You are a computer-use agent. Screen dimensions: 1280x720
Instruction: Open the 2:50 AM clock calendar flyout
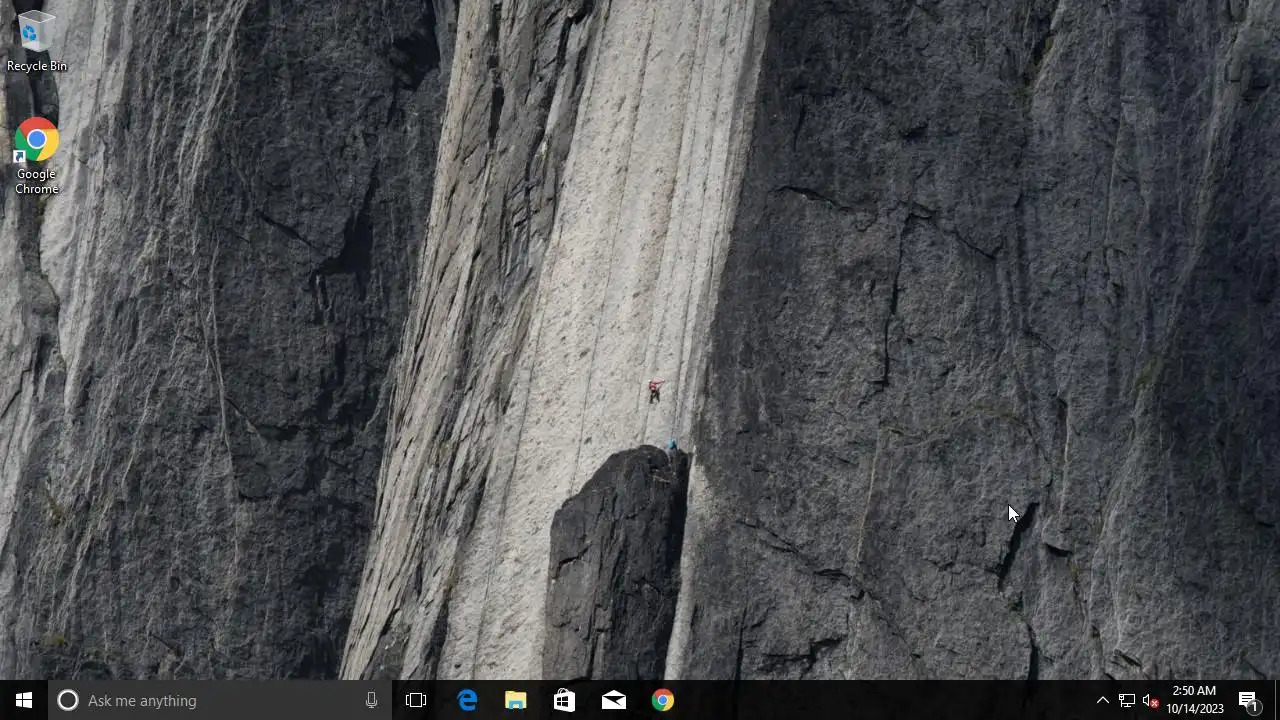click(1195, 700)
